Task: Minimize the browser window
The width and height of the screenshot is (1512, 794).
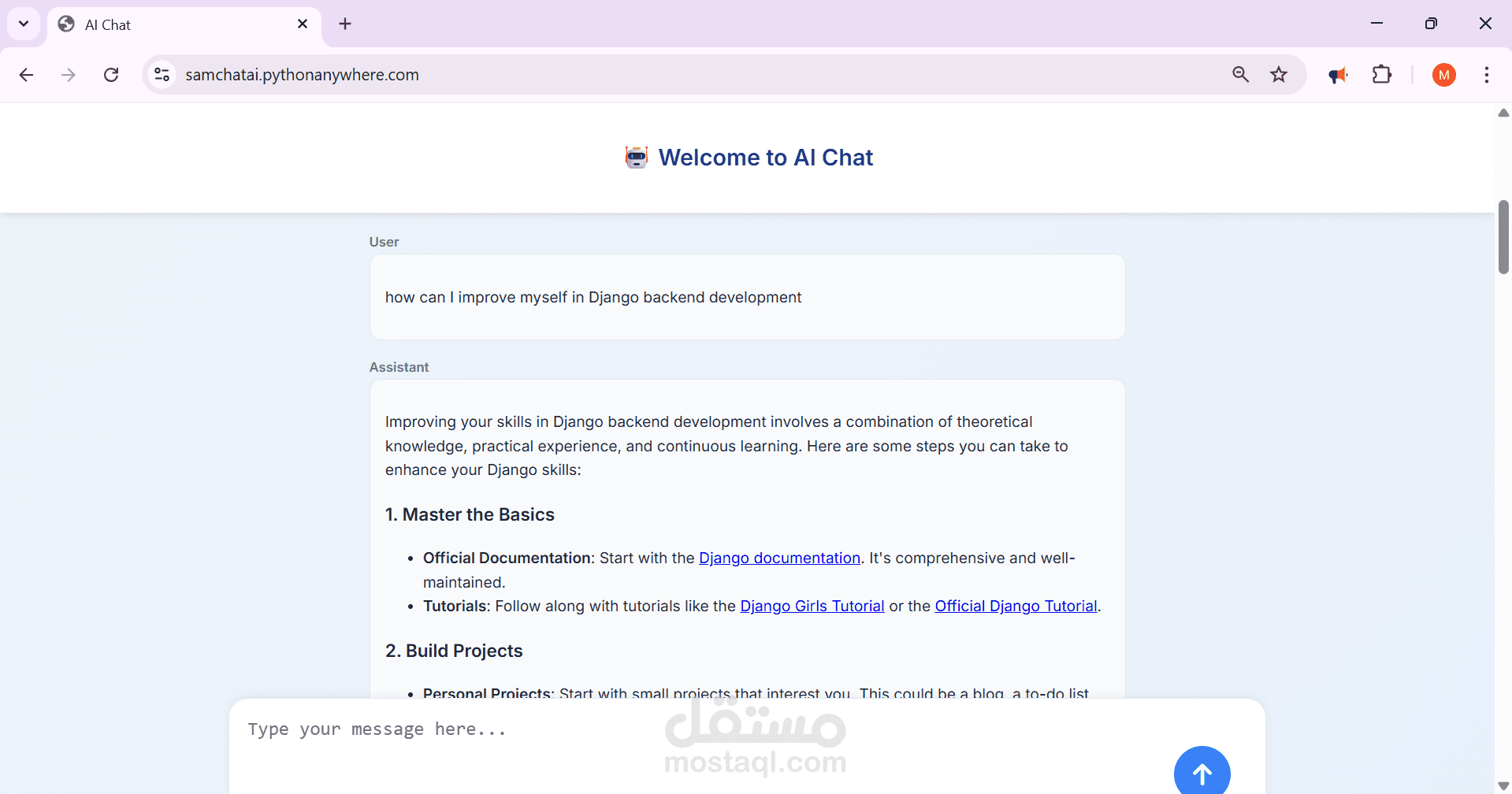Action: click(x=1376, y=24)
